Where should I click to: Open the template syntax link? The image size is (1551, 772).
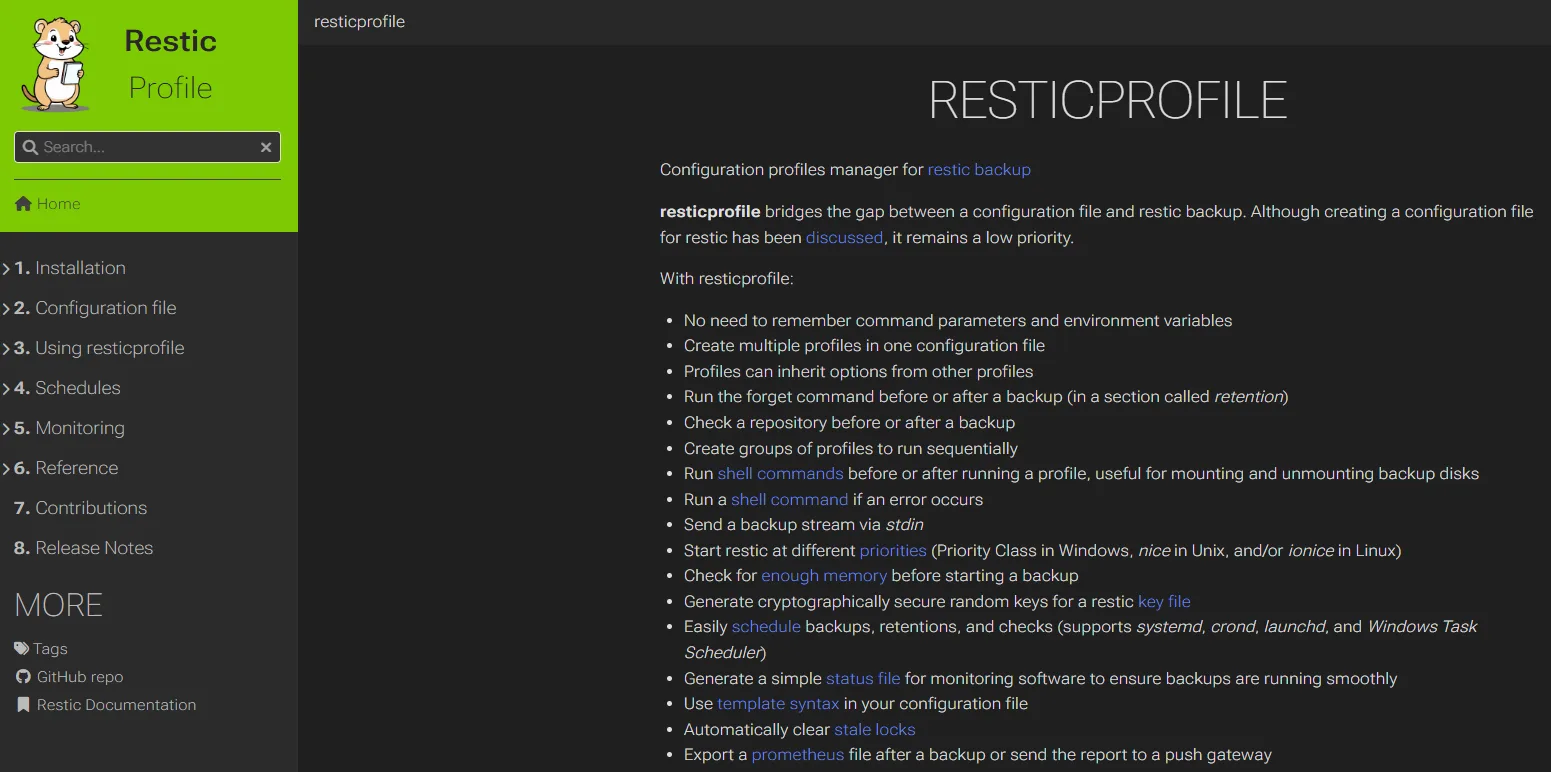tap(778, 704)
